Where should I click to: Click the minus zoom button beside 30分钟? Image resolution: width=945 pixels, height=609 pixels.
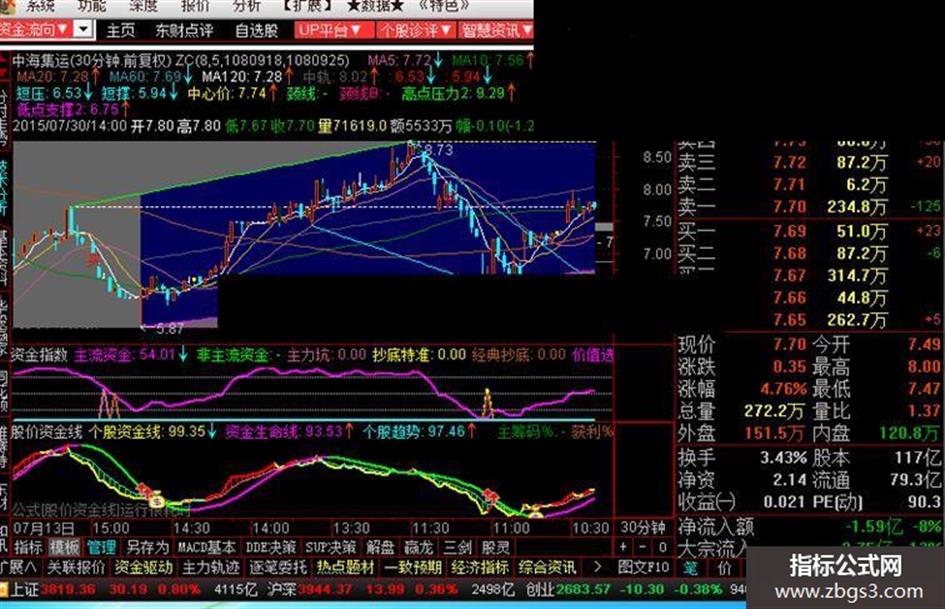tap(642, 547)
